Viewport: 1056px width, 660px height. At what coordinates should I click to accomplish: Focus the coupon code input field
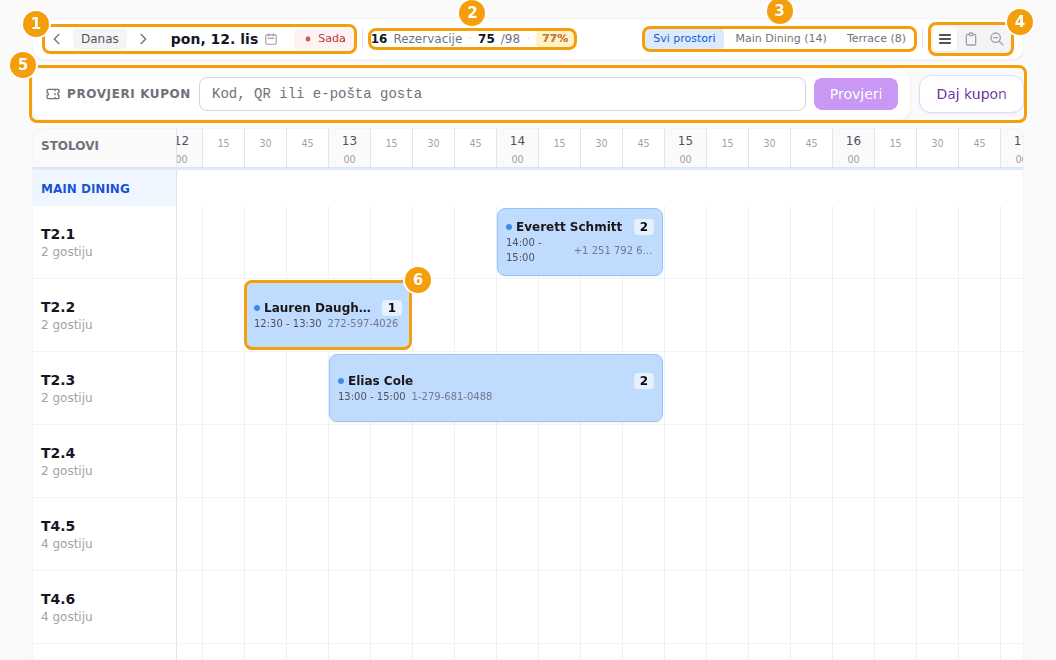[x=502, y=94]
